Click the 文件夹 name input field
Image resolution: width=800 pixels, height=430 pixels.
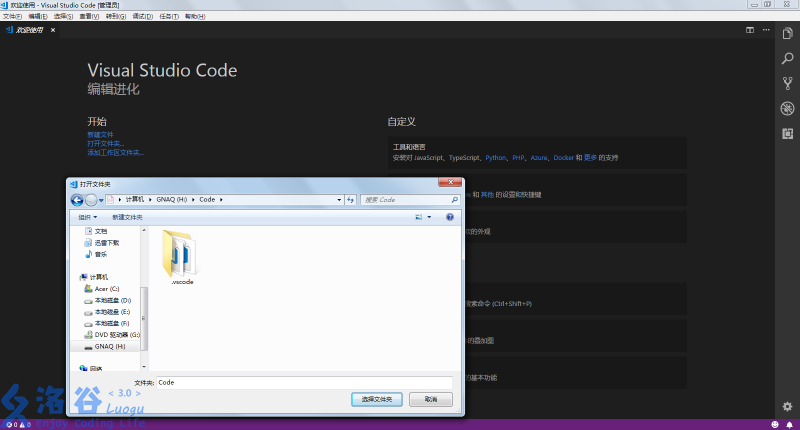tap(304, 383)
